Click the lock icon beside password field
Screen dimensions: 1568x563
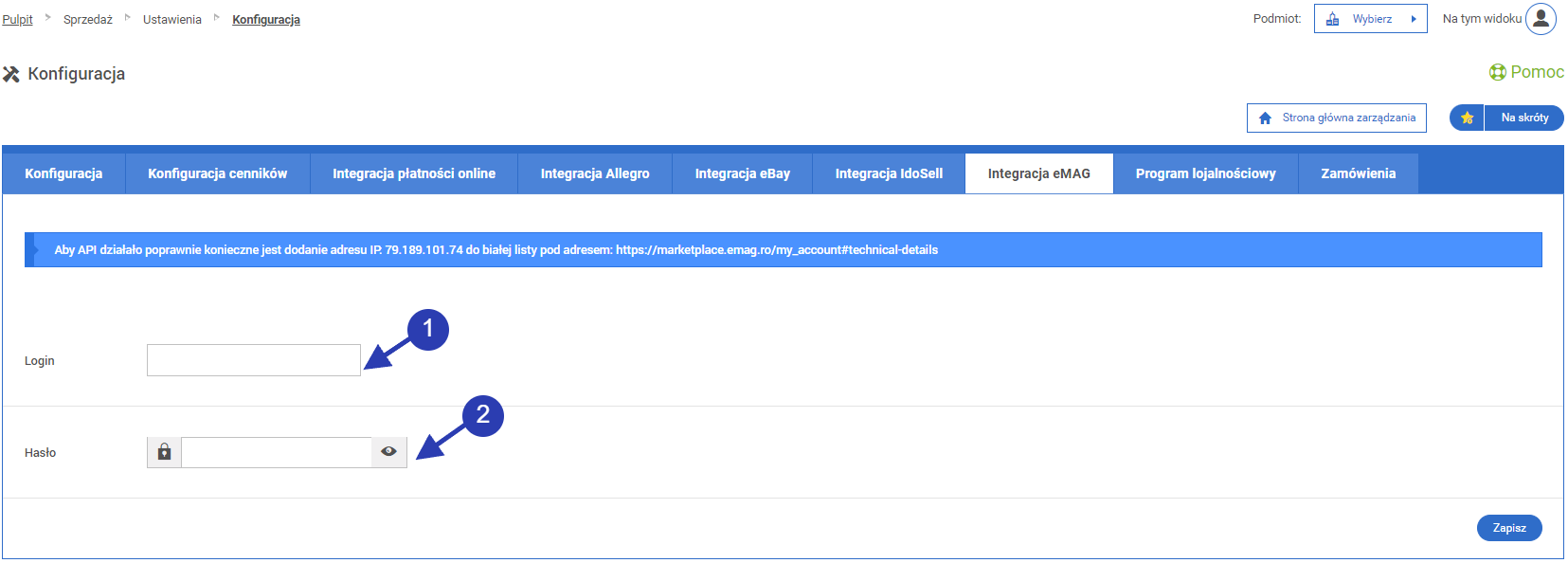pos(164,452)
